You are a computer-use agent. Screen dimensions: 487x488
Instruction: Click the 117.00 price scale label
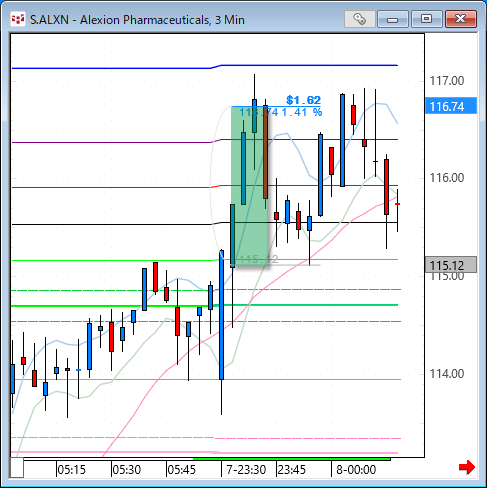(447, 81)
